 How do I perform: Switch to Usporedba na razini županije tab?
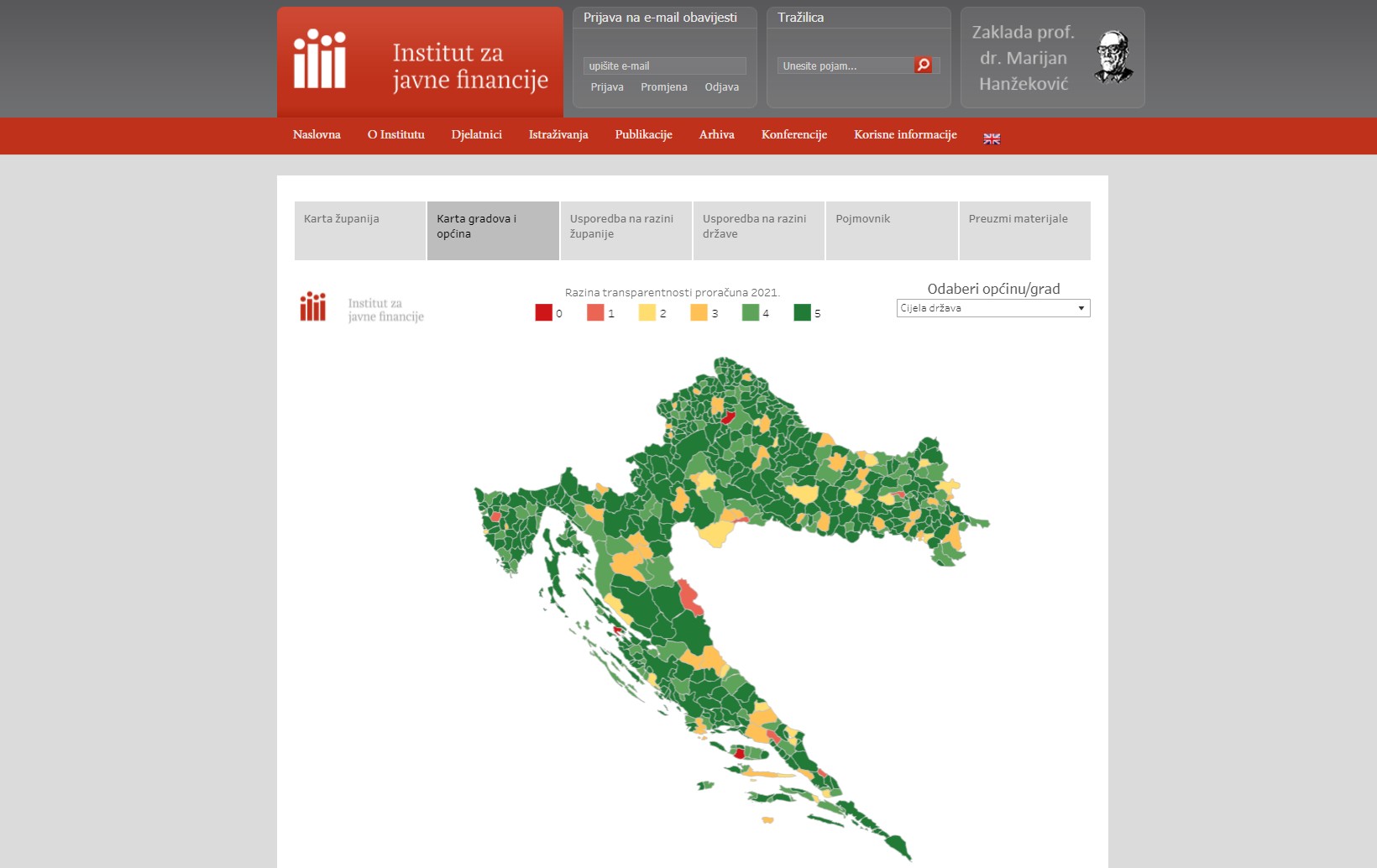tap(626, 231)
